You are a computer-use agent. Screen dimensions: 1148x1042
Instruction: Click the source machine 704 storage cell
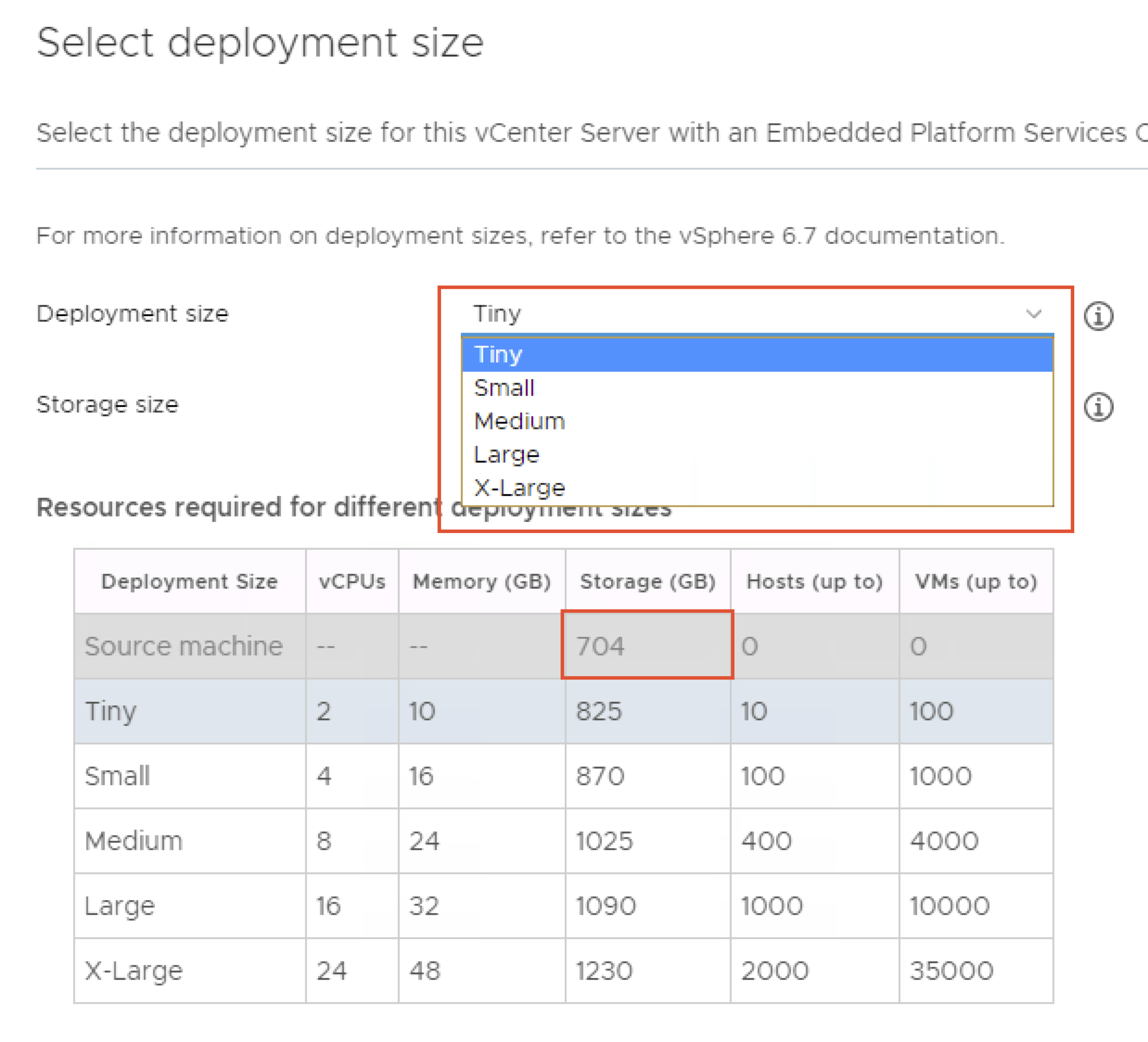[x=647, y=646]
